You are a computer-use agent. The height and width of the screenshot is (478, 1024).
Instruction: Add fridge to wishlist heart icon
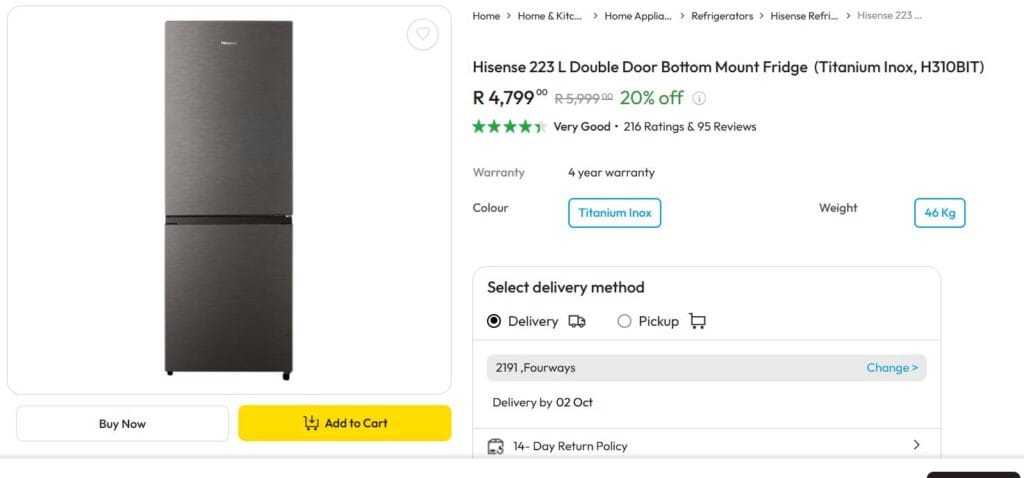tap(423, 34)
